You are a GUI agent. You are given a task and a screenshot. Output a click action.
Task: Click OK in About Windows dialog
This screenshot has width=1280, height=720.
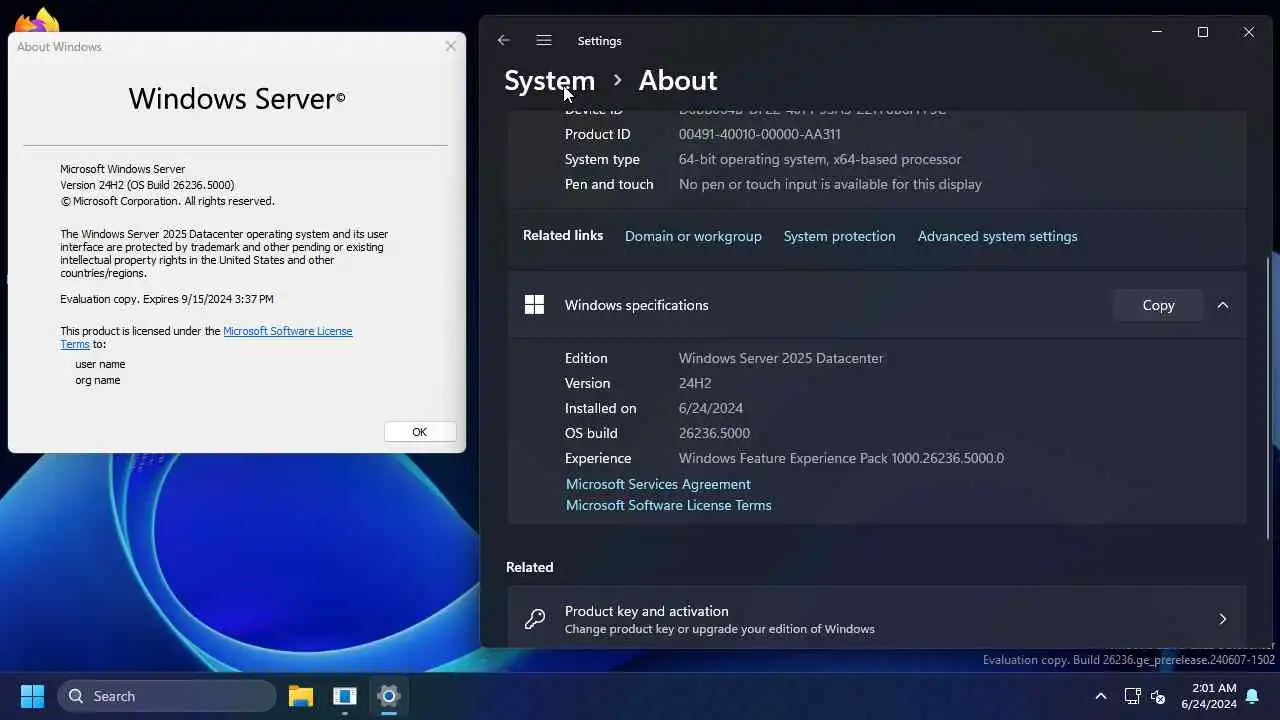[x=420, y=432]
